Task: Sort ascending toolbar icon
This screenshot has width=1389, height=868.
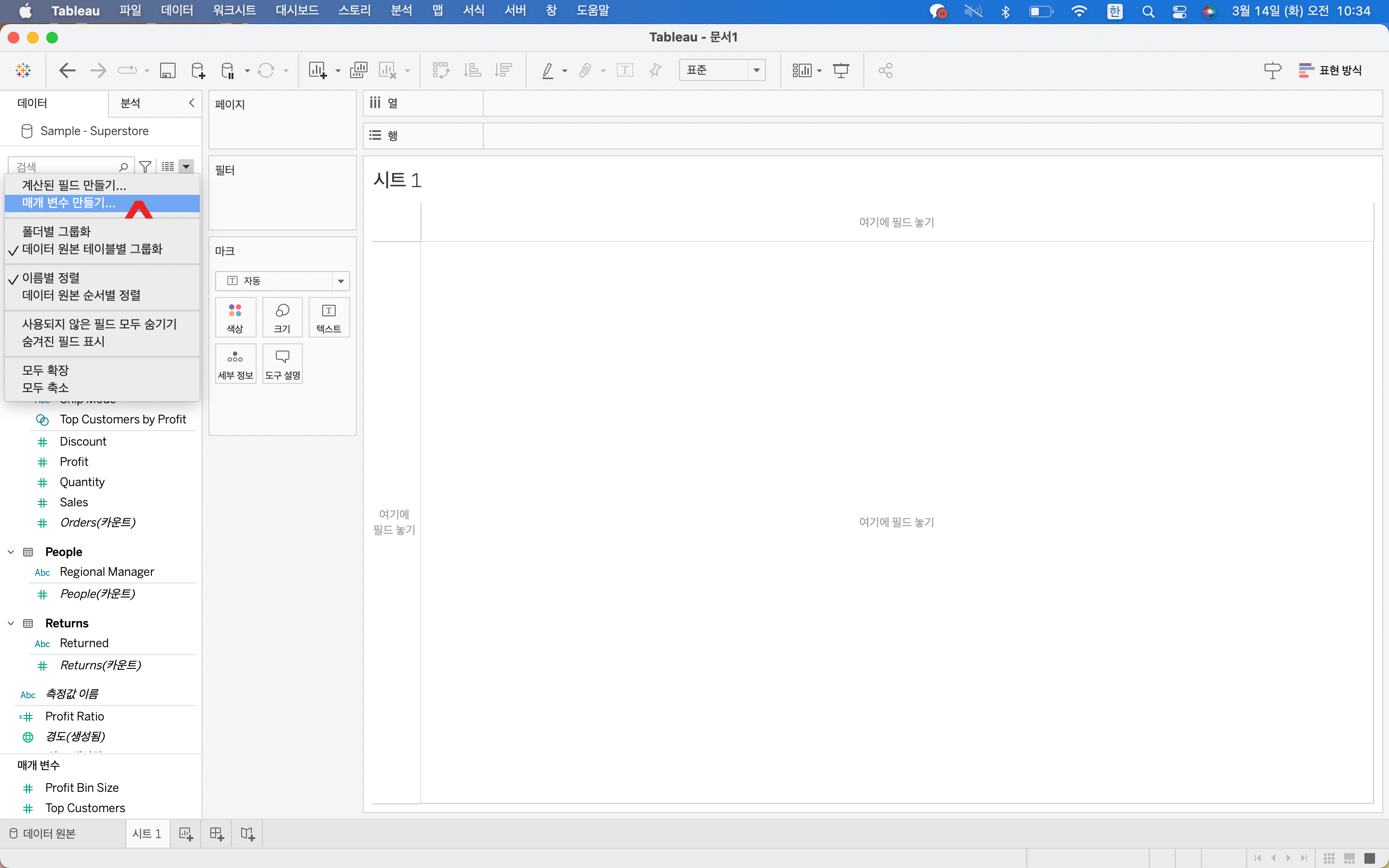Action: (472, 70)
